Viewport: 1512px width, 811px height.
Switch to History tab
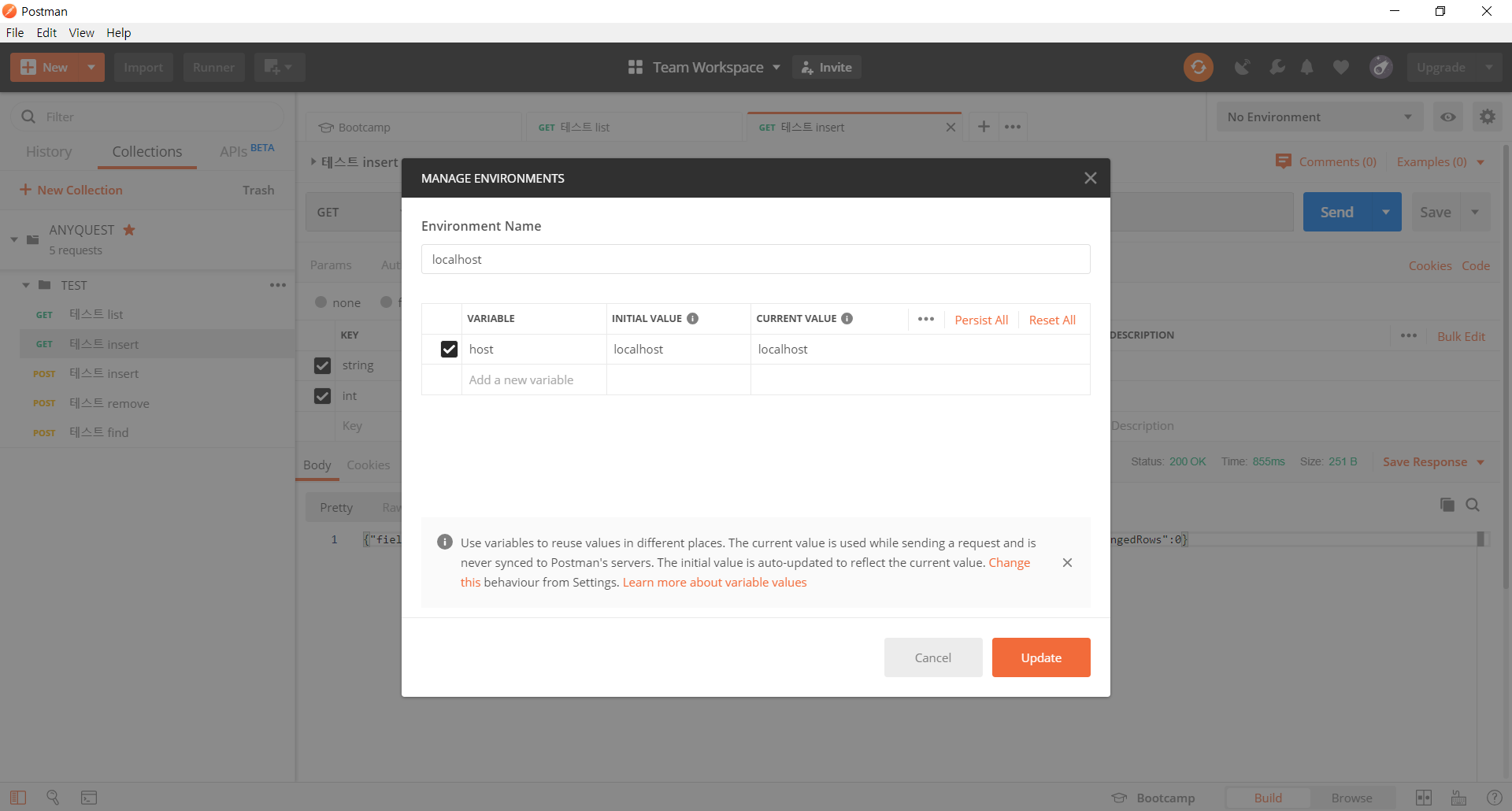(49, 151)
